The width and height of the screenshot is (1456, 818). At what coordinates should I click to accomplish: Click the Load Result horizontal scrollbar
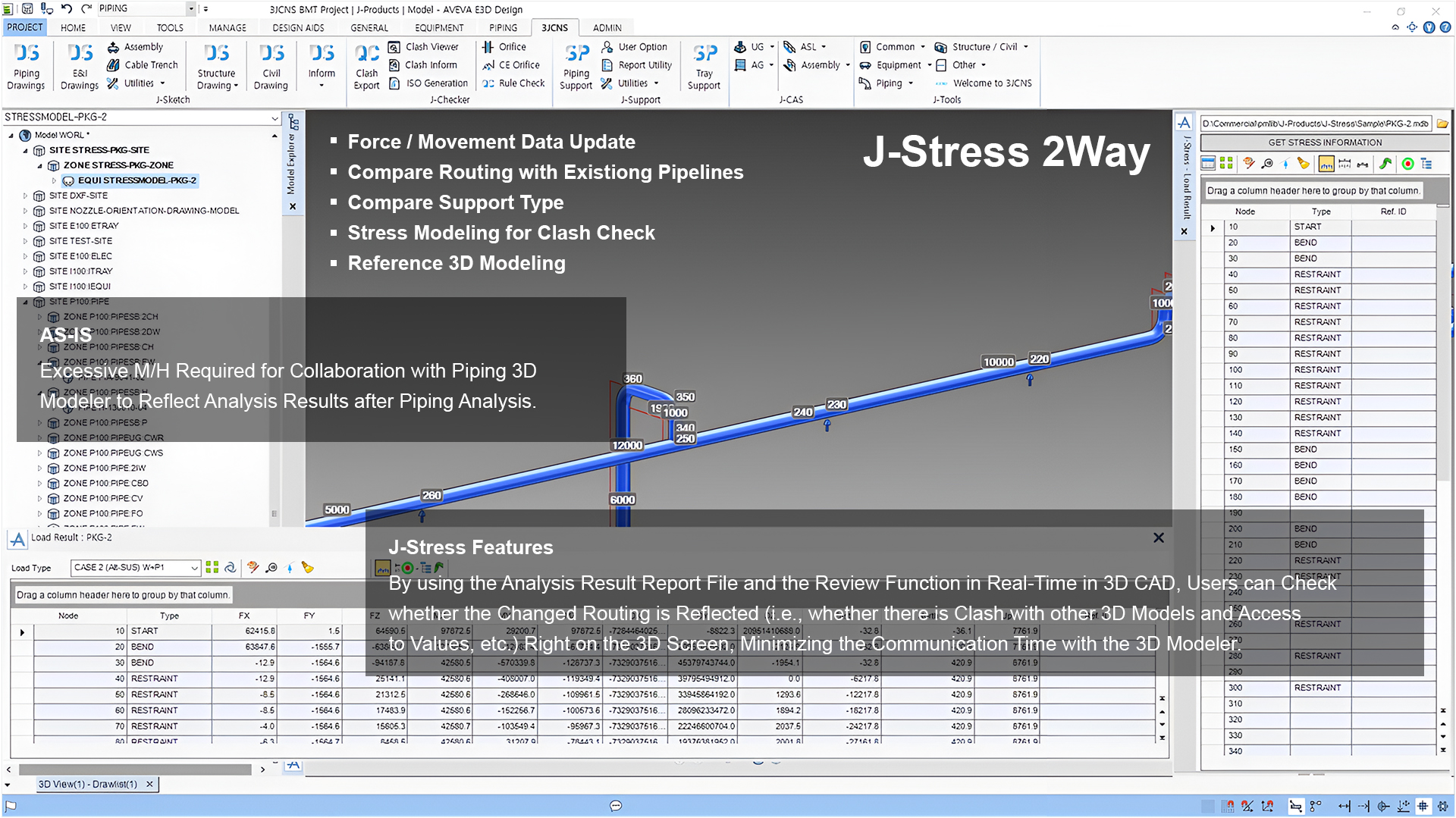pyautogui.click(x=135, y=769)
